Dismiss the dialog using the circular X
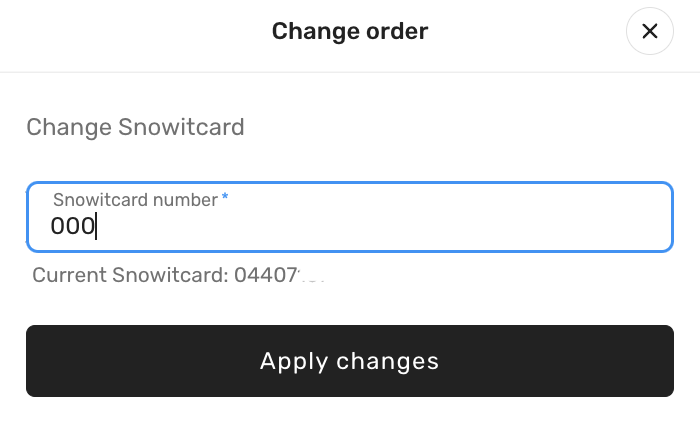Image resolution: width=700 pixels, height=426 pixels. (x=650, y=31)
